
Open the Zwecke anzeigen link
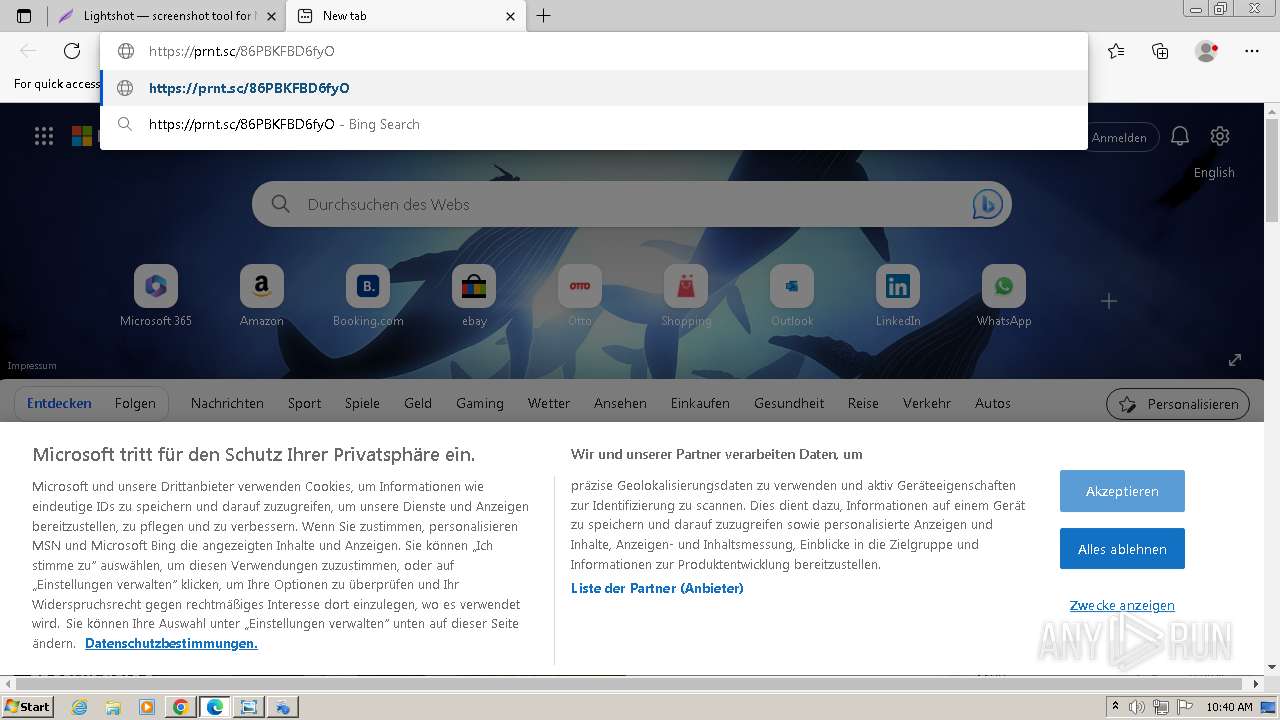[x=1122, y=605]
